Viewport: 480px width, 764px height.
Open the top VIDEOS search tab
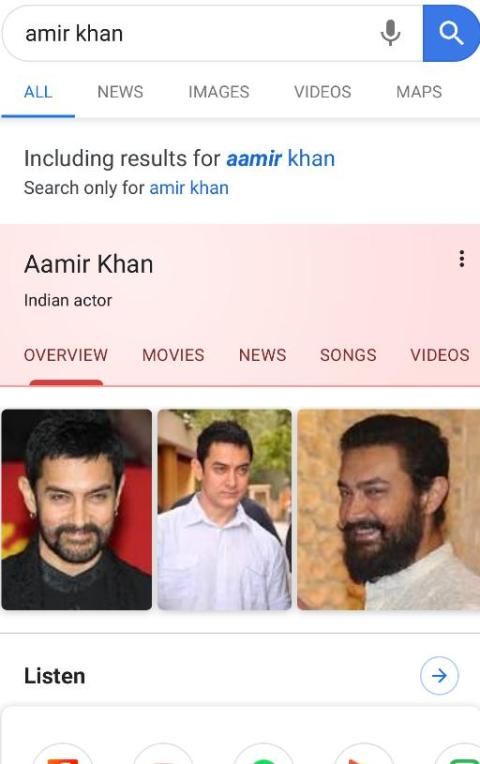323,92
